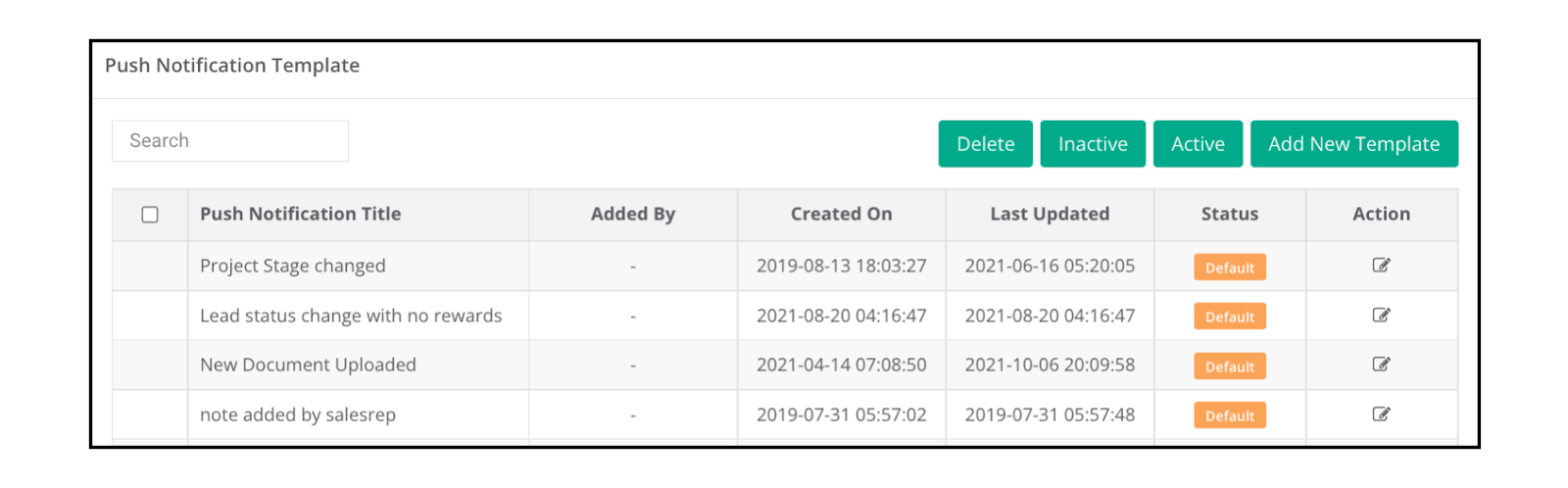Click Default badge for Project Stage changed

point(1230,268)
